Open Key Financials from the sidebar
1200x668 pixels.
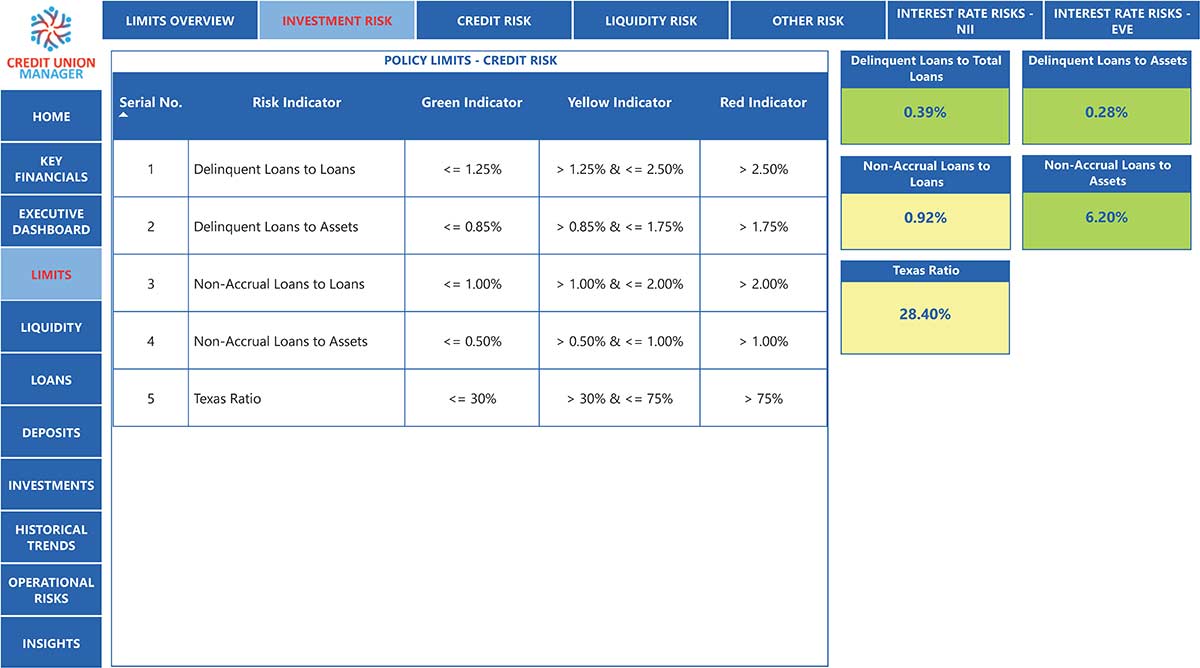click(51, 169)
